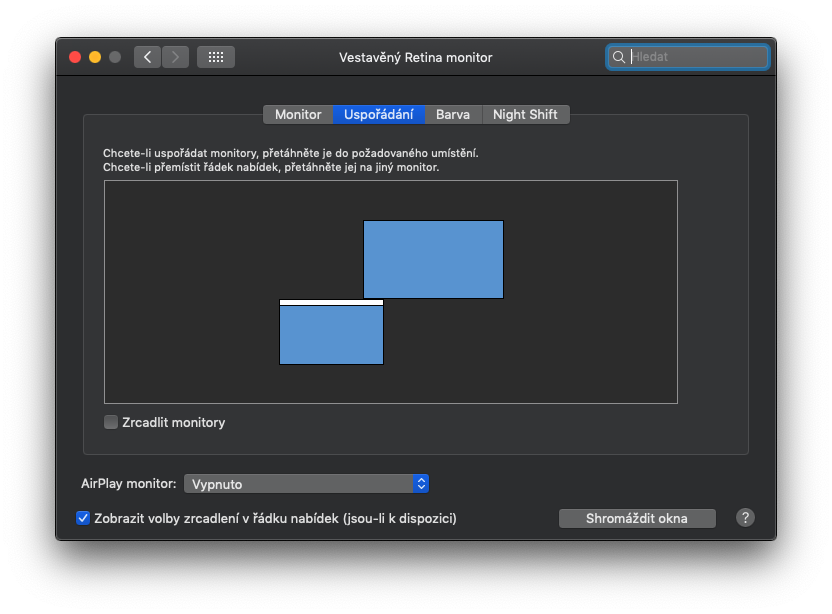Click the back navigation arrow

pyautogui.click(x=148, y=57)
